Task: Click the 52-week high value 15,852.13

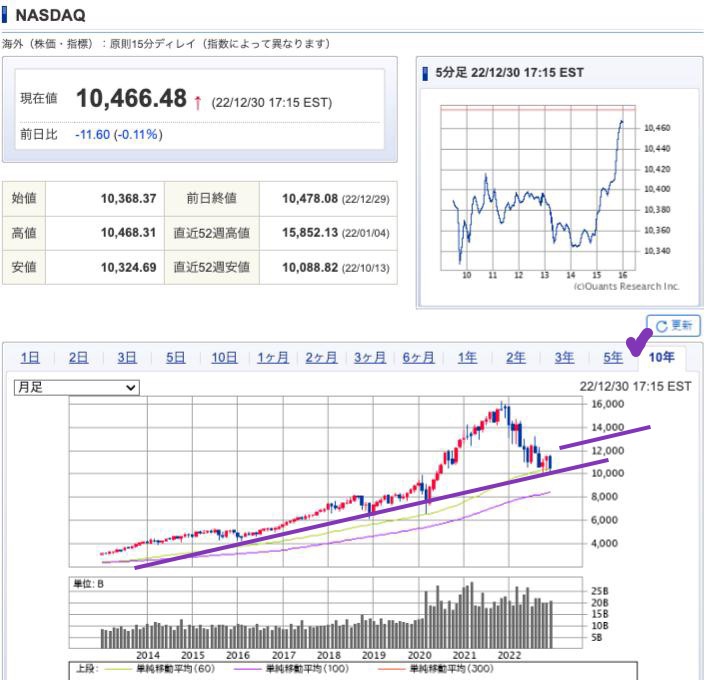Action: click(x=310, y=233)
